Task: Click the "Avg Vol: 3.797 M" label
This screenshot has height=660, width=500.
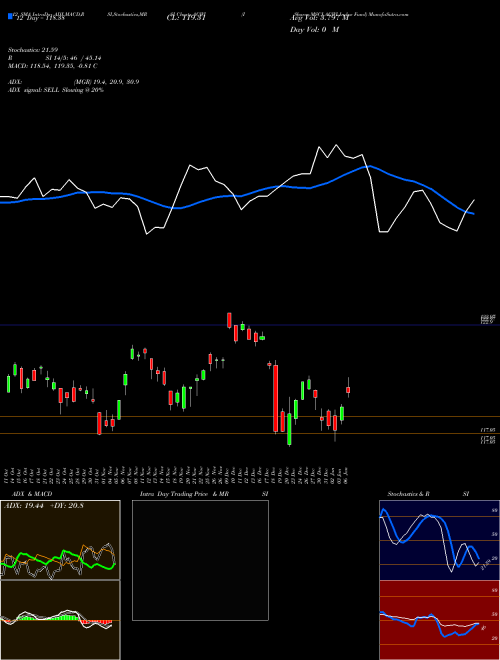Action: 319,18
